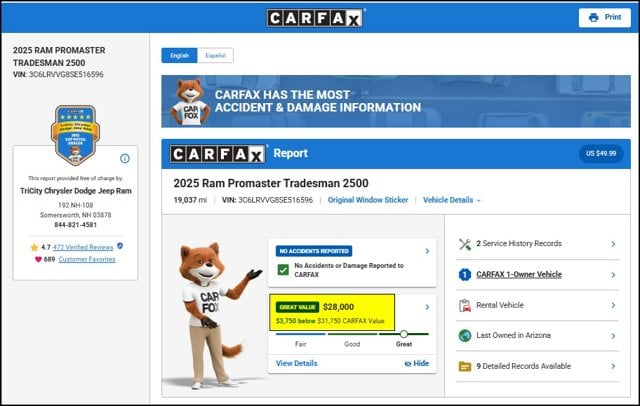The width and height of the screenshot is (640, 406).
Task: Click the value slider handle at Great
Action: pyautogui.click(x=404, y=334)
